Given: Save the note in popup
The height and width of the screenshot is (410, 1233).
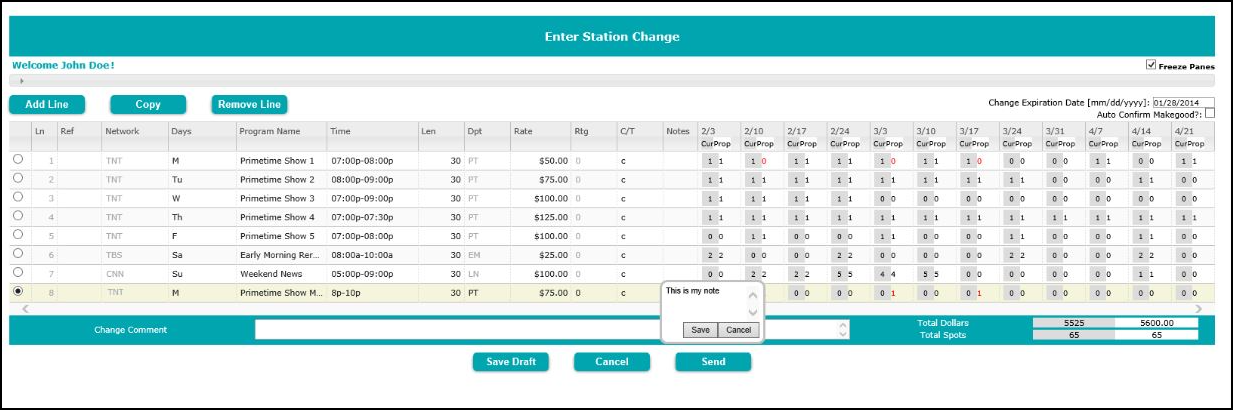Looking at the screenshot, I should click(701, 330).
